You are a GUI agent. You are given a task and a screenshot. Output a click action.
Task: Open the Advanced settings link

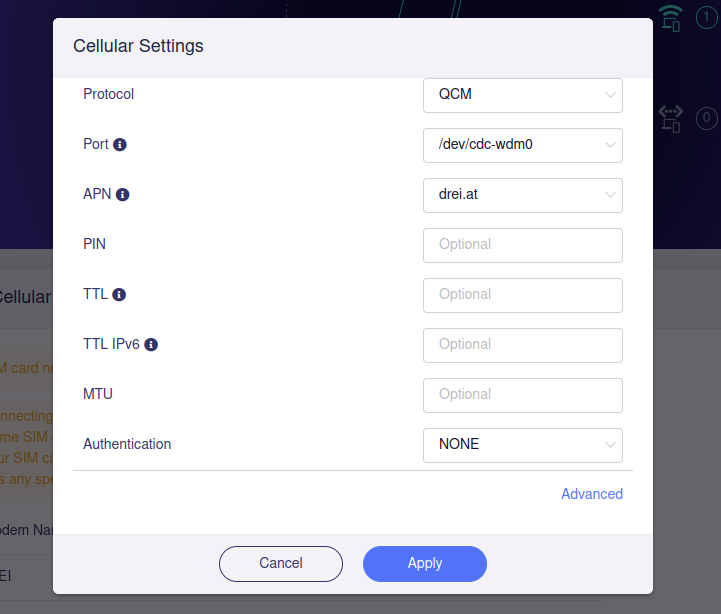point(591,494)
